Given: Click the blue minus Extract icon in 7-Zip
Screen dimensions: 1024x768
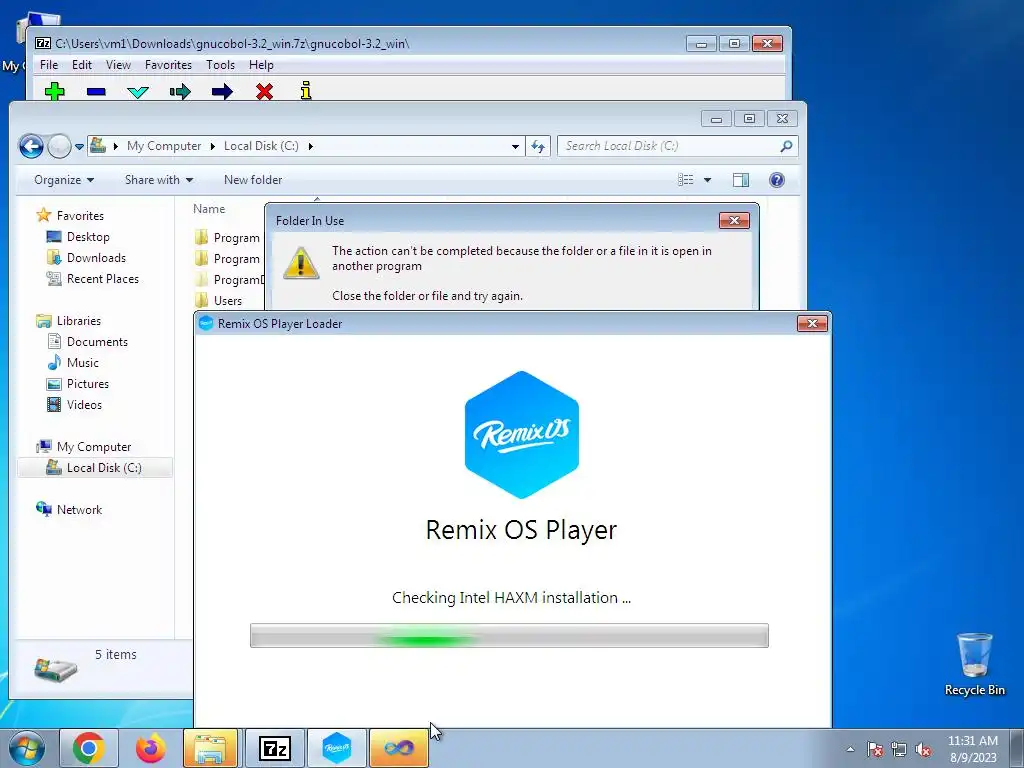Looking at the screenshot, I should pos(96,91).
